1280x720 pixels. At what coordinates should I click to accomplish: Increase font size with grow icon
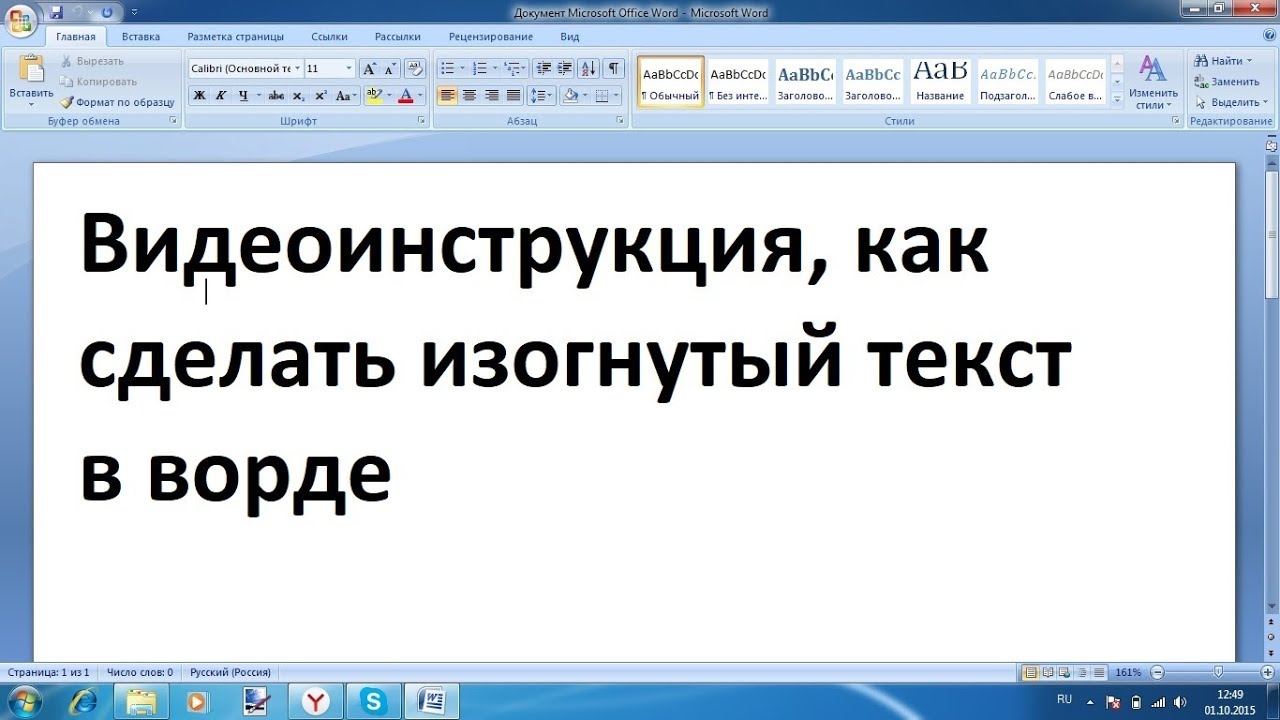(x=369, y=68)
